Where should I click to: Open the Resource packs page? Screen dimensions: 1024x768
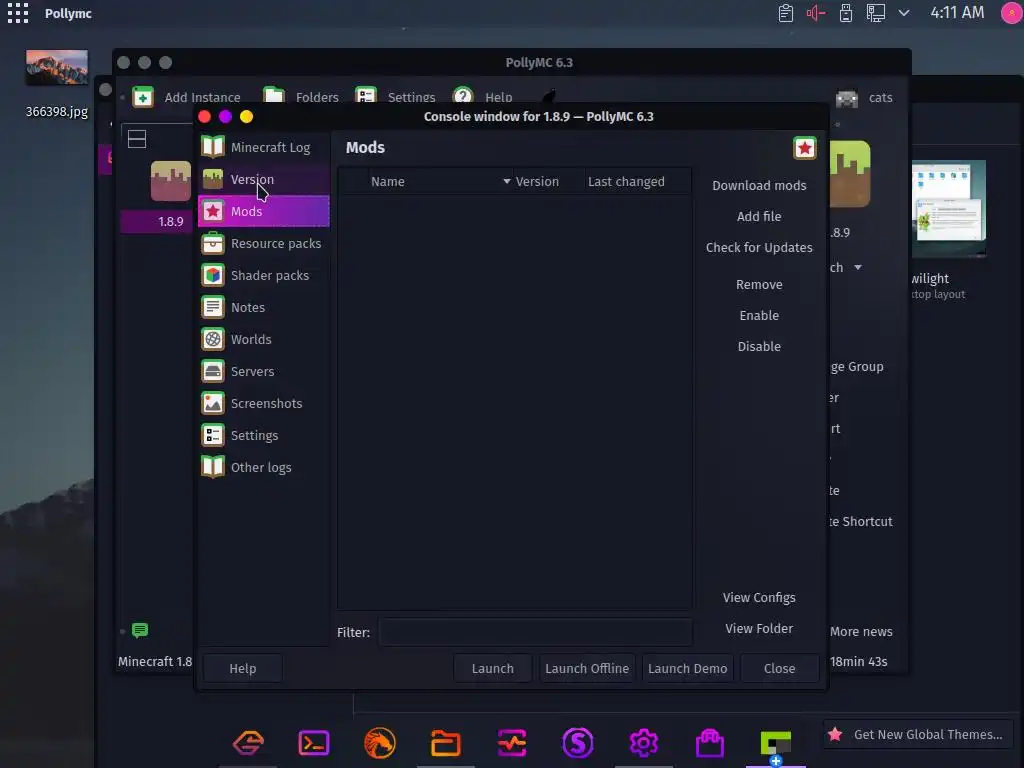point(264,244)
